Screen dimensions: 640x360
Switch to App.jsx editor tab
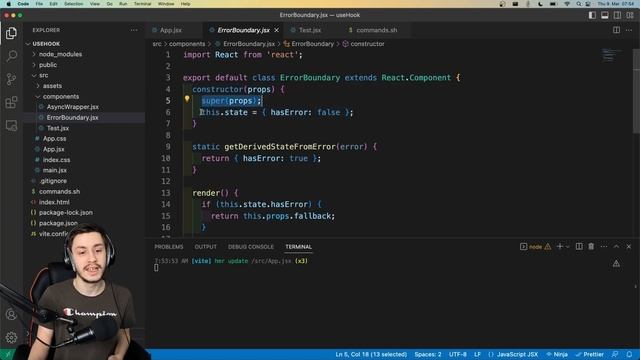point(171,30)
